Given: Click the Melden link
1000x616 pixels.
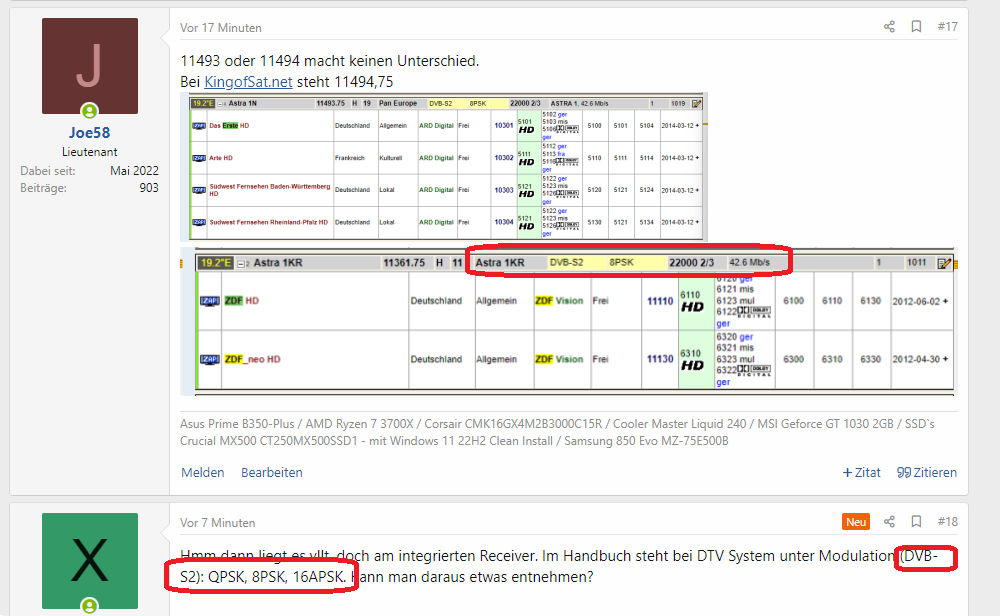Looking at the screenshot, I should point(203,473).
